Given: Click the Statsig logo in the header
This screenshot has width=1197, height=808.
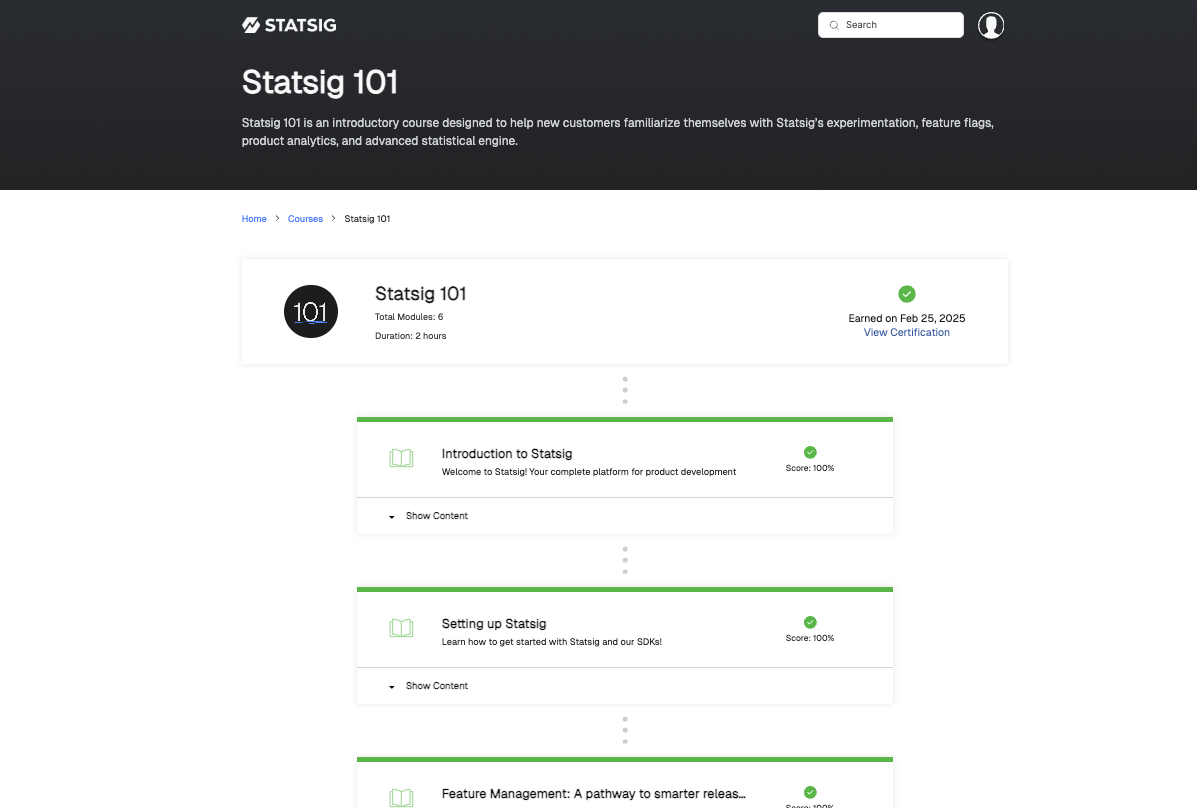Looking at the screenshot, I should tap(289, 25).
